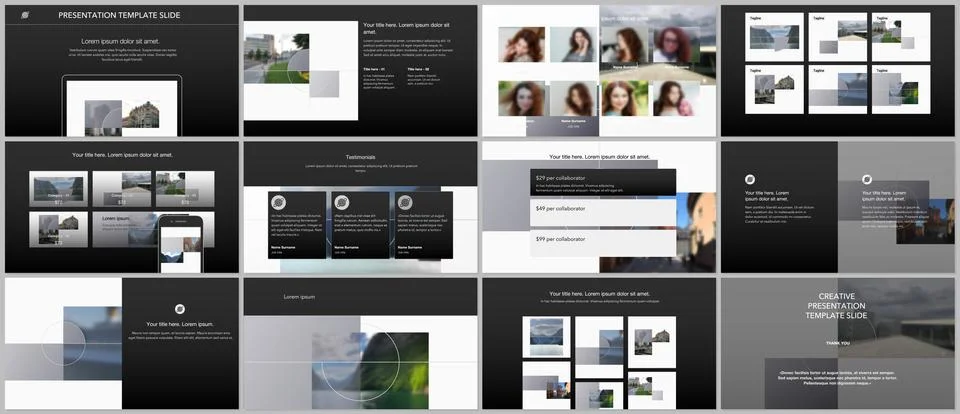Click the round icon in the middle testimonial card
The image size is (960, 414).
coord(342,203)
